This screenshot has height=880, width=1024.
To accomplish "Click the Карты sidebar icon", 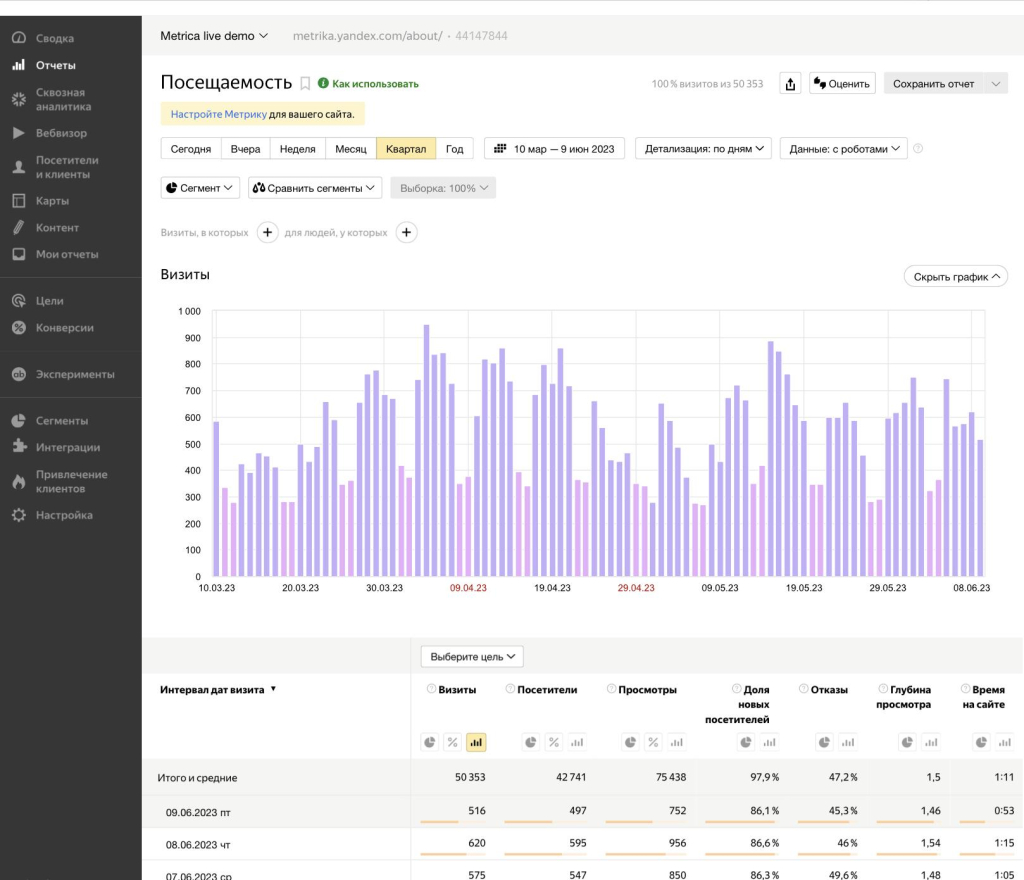I will tap(18, 201).
